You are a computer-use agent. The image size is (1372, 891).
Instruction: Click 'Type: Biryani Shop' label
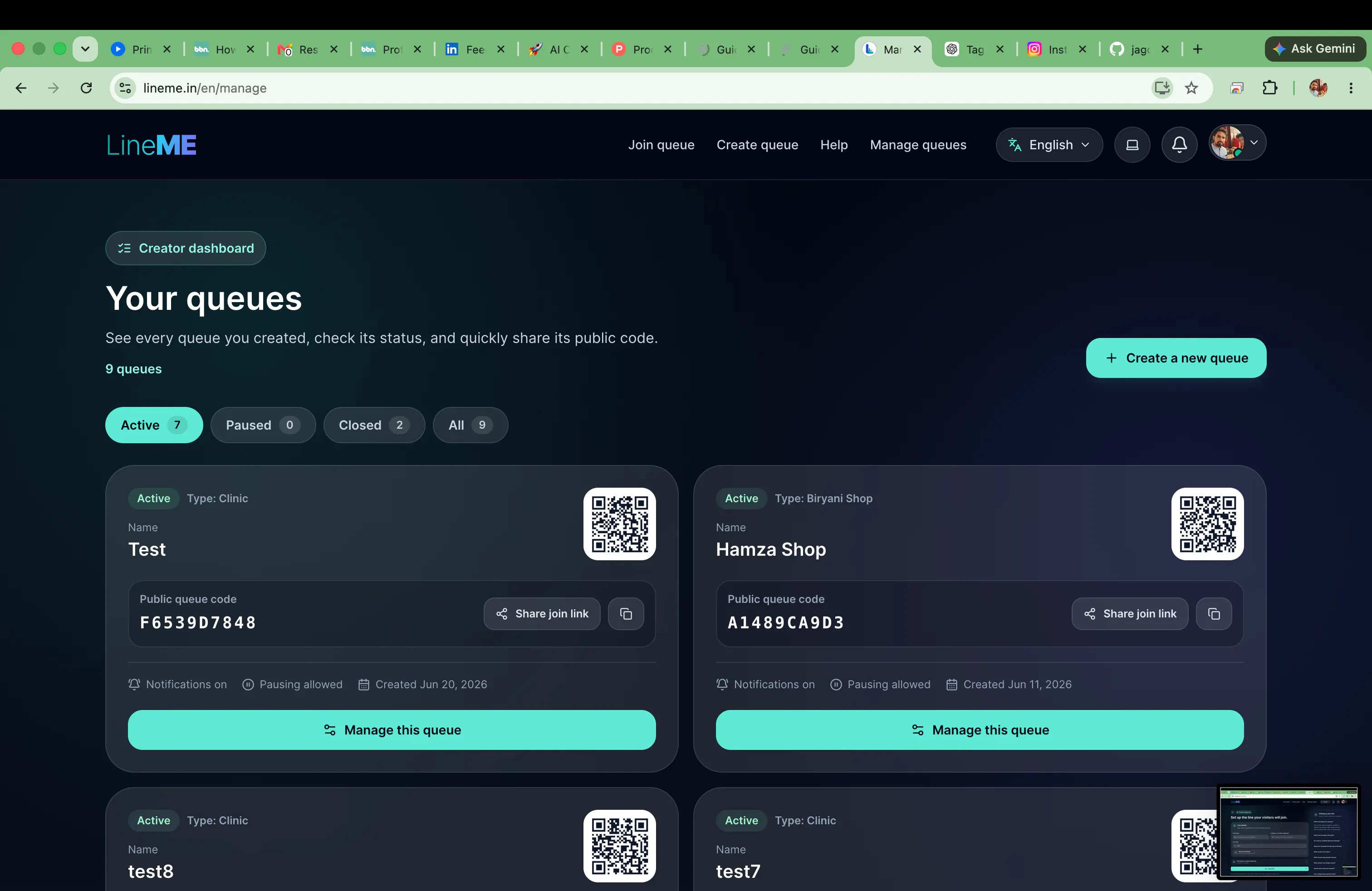point(823,499)
